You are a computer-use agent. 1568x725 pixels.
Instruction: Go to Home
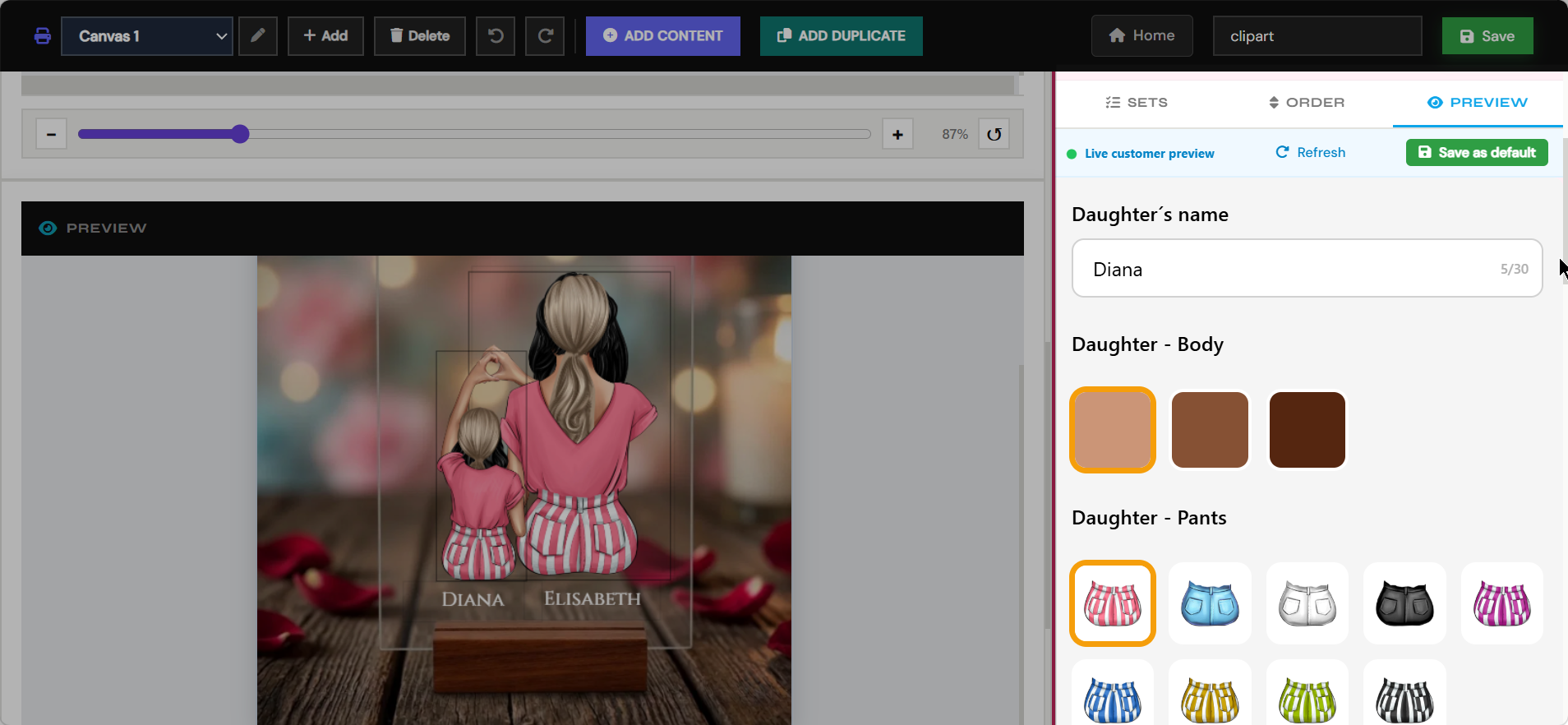tap(1142, 36)
